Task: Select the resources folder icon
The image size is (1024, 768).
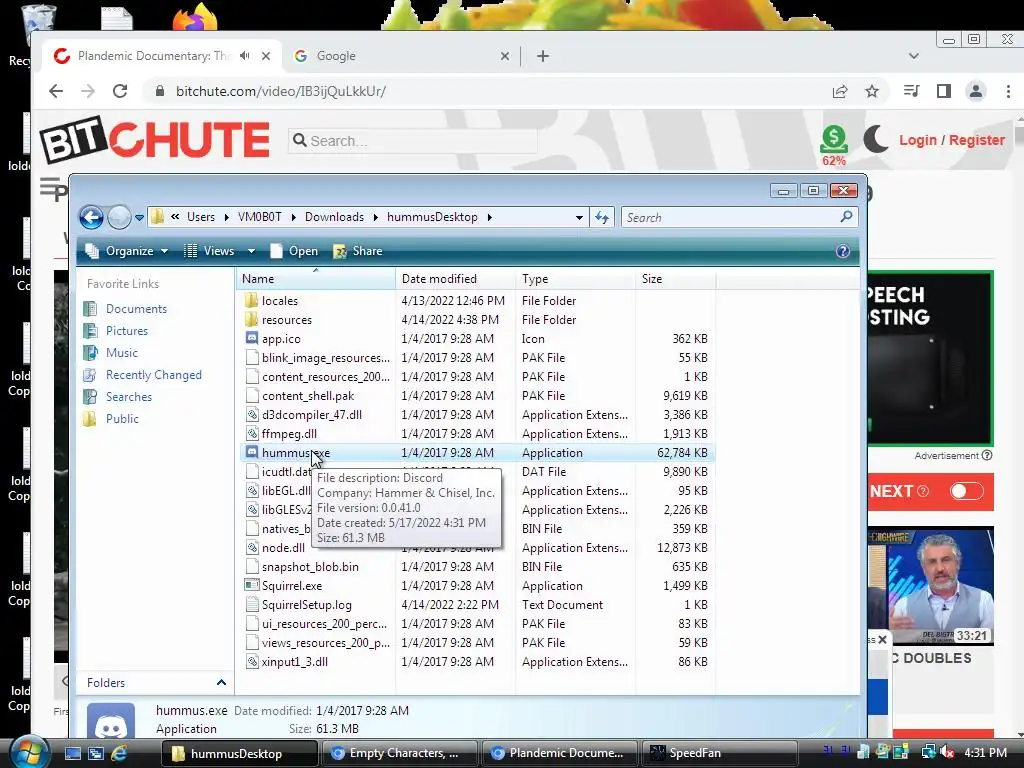Action: point(251,319)
